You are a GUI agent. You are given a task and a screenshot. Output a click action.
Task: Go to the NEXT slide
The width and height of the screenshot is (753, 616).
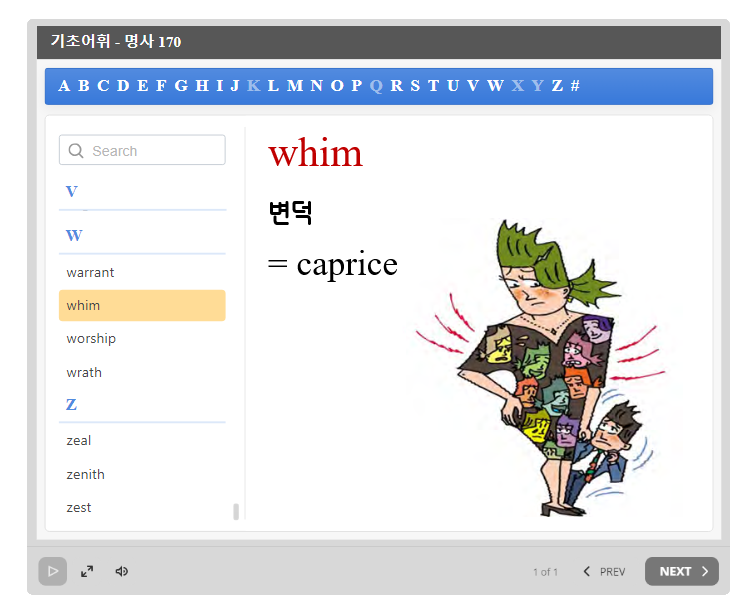tap(681, 571)
